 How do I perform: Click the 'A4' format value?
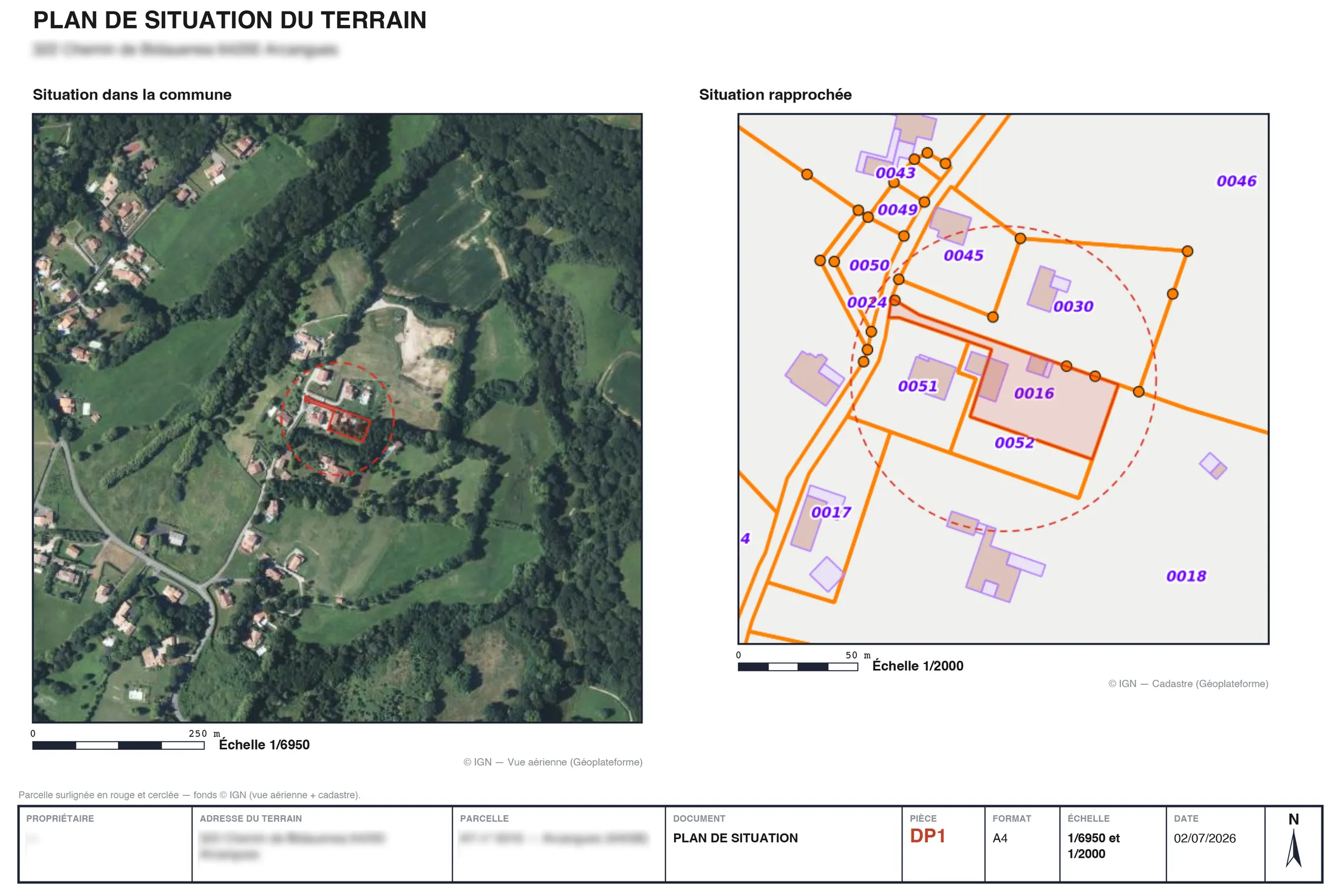click(1000, 838)
